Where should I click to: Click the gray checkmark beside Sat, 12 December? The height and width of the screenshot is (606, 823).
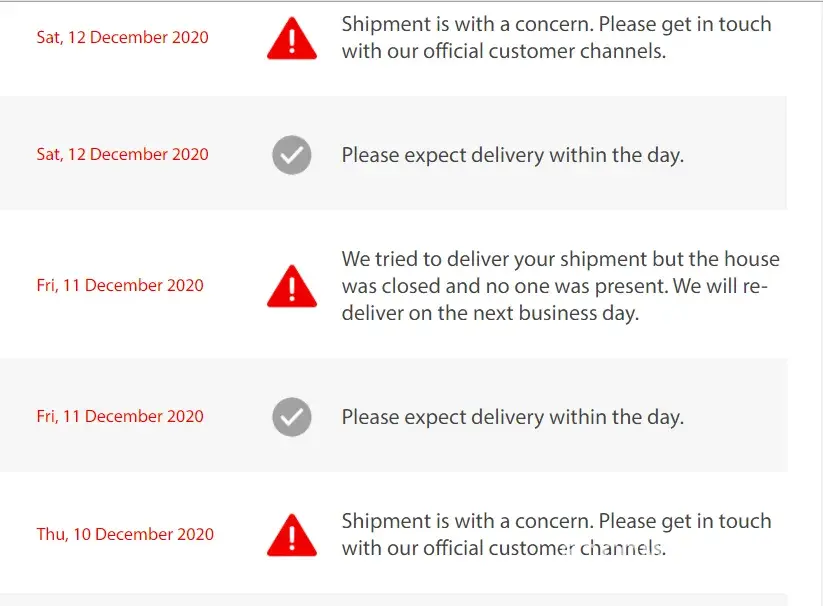point(292,155)
